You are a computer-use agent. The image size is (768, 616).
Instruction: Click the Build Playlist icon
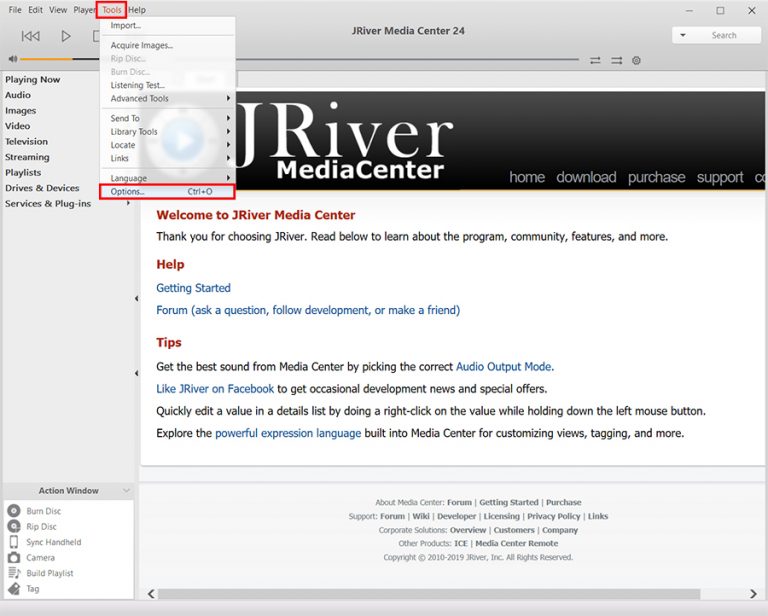14,573
